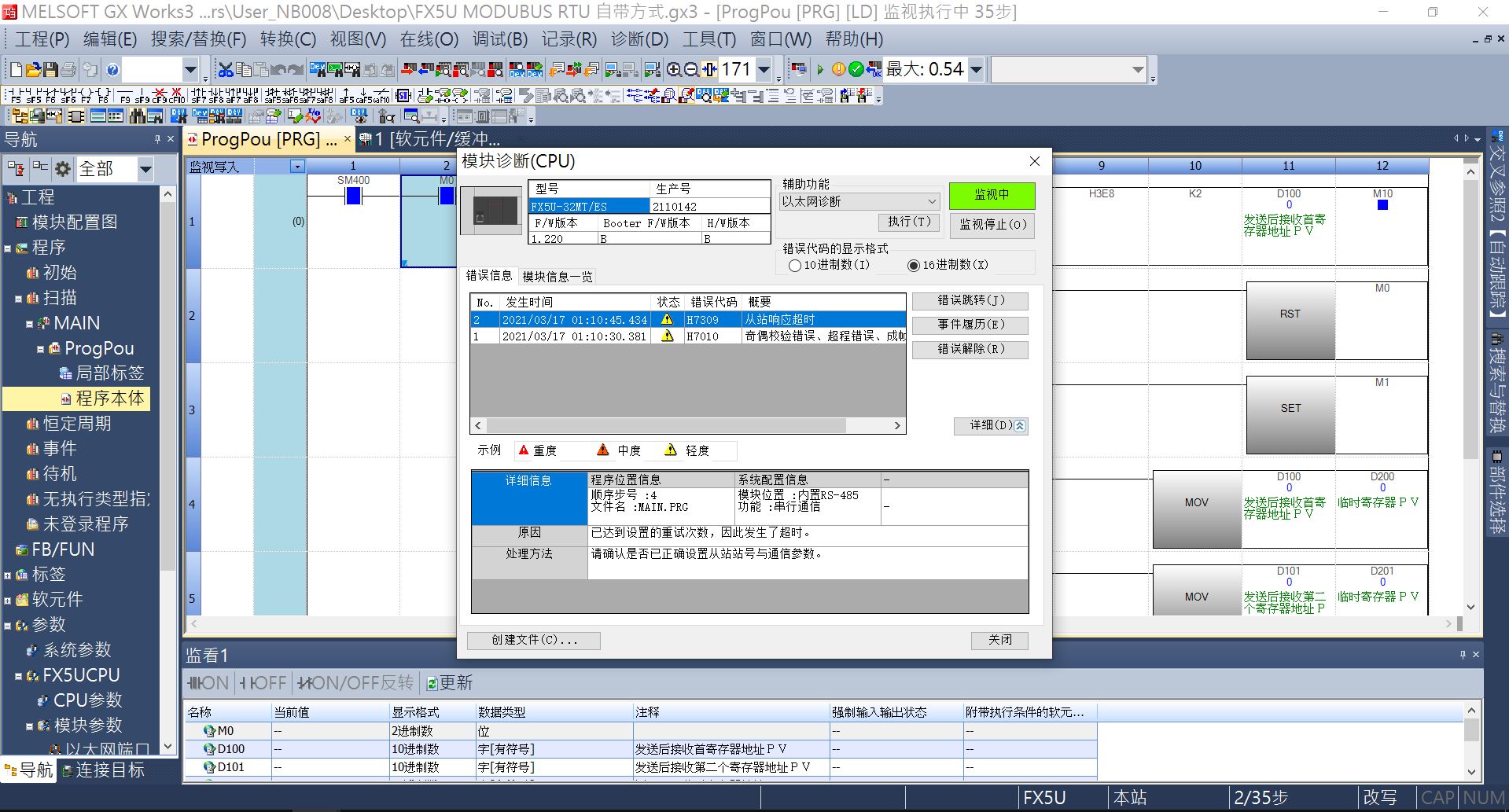Screen dimensions: 1509x812
Task: Open the 以太网诊断 auxiliary function dropdown
Action: [x=859, y=201]
